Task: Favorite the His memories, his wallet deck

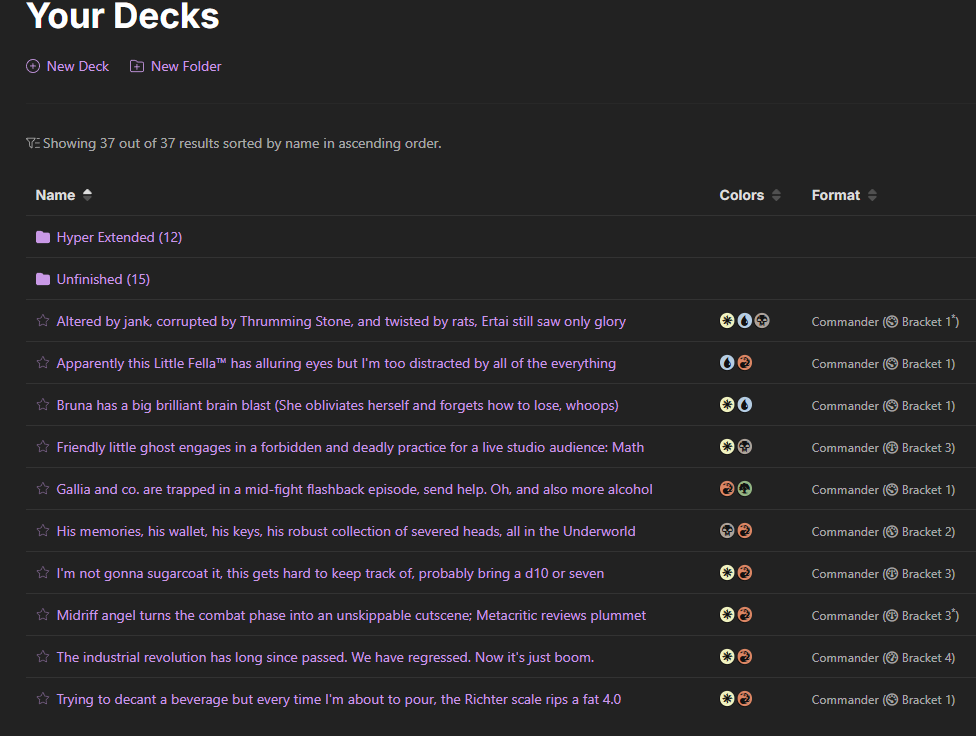Action: pos(43,531)
